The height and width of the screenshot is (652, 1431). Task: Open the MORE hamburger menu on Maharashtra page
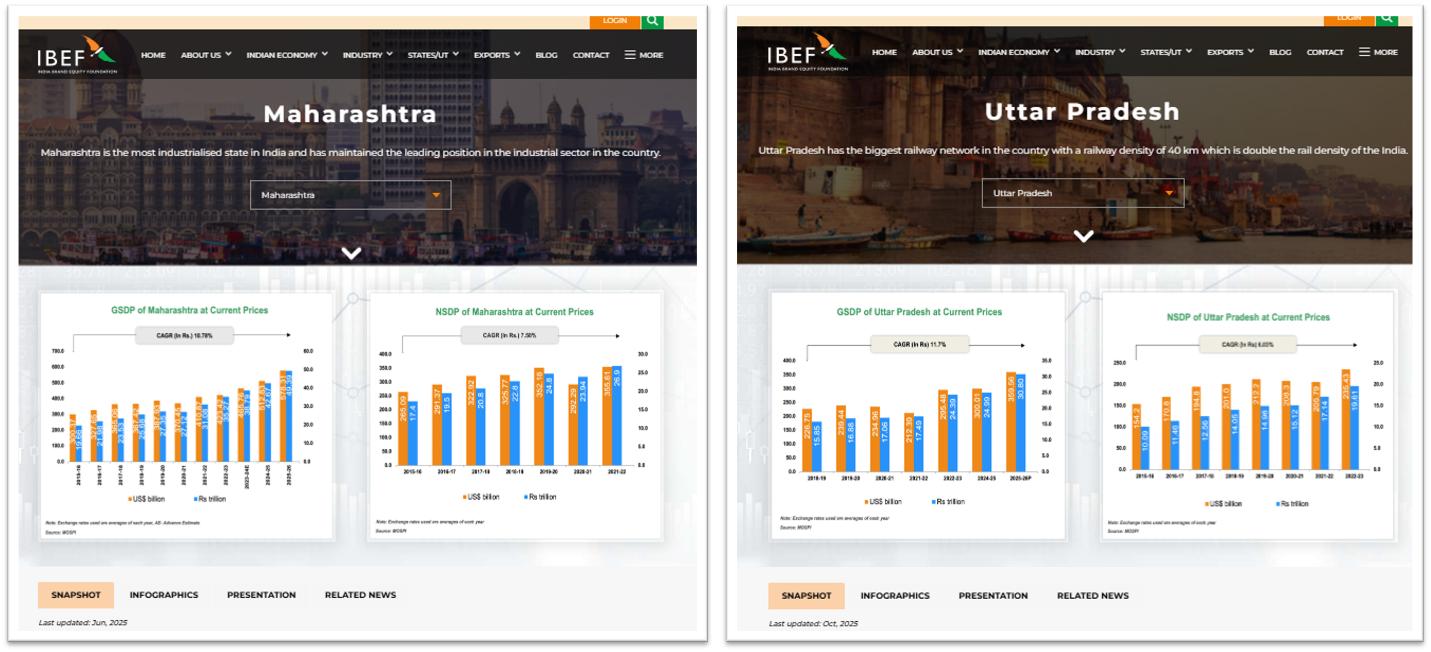pos(644,55)
